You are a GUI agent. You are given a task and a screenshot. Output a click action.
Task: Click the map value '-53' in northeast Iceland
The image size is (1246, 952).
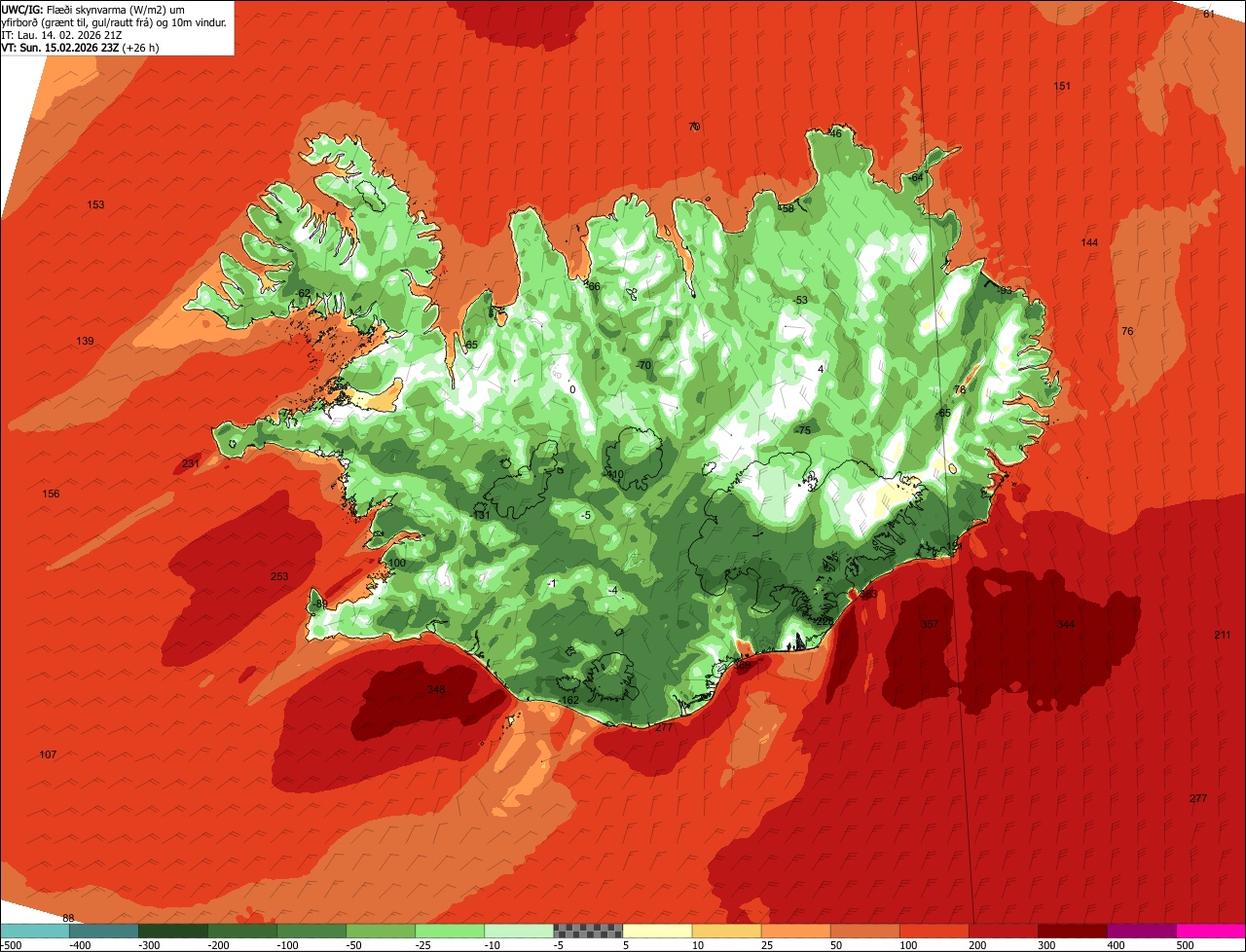pos(801,300)
